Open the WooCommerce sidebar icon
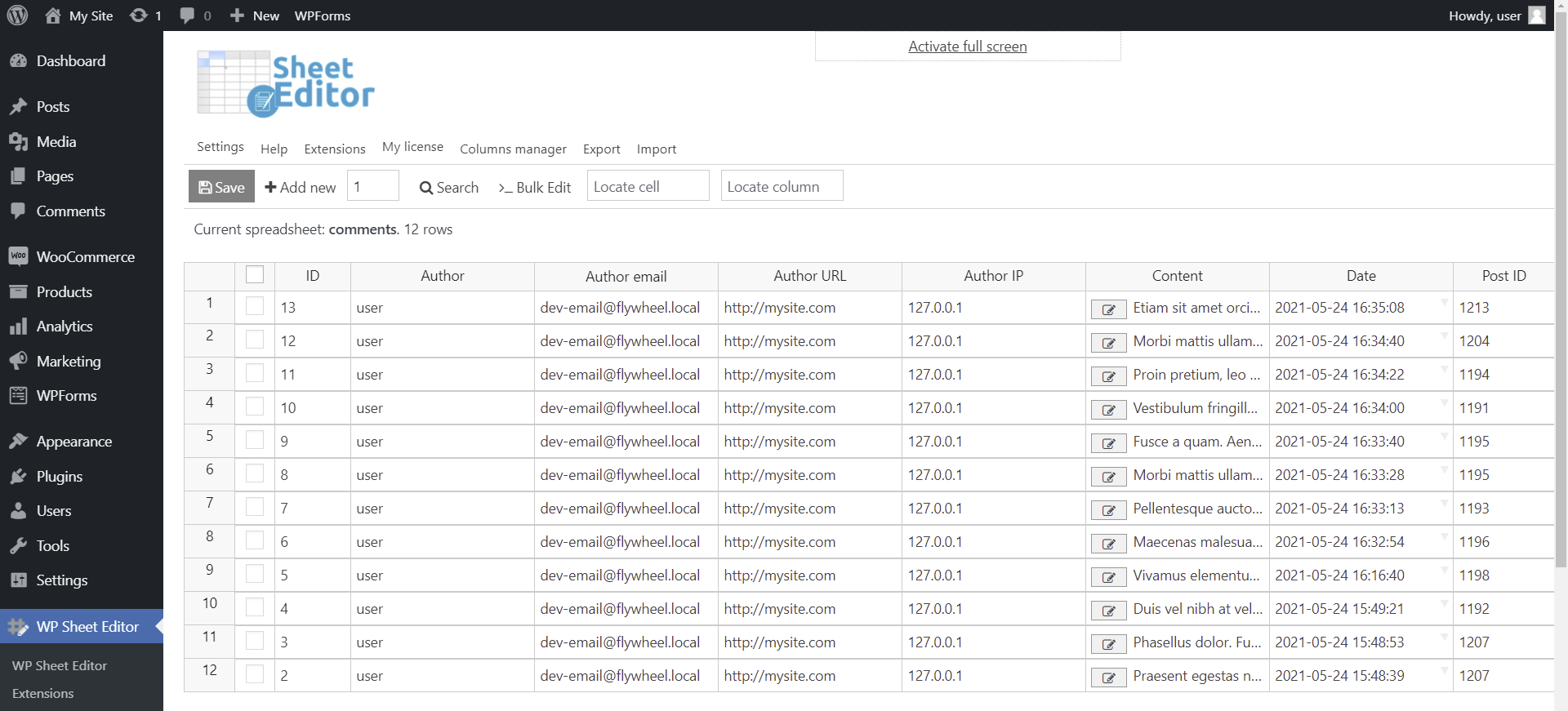This screenshot has height=711, width=1568. tap(18, 257)
